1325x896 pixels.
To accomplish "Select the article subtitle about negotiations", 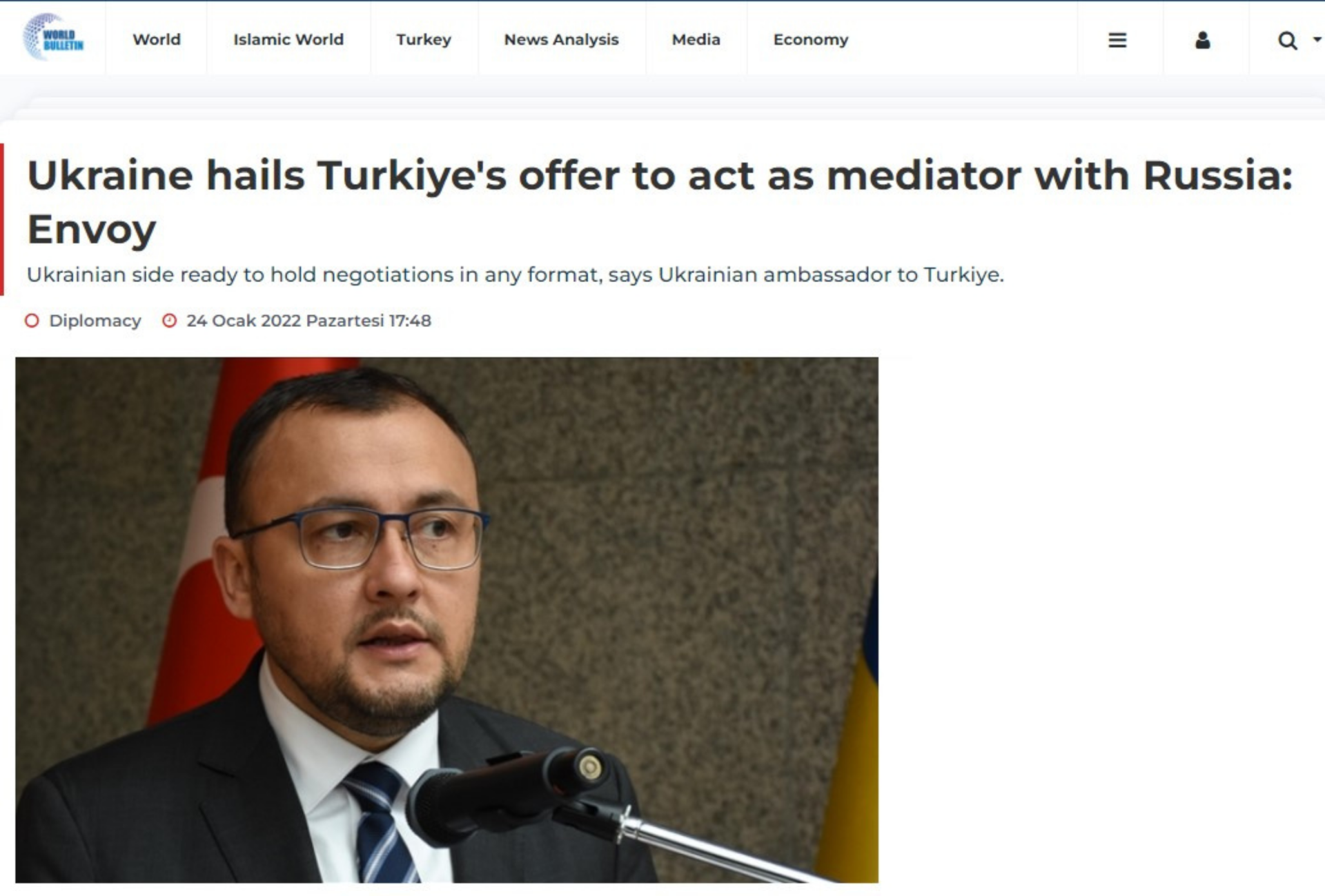I will [x=516, y=275].
